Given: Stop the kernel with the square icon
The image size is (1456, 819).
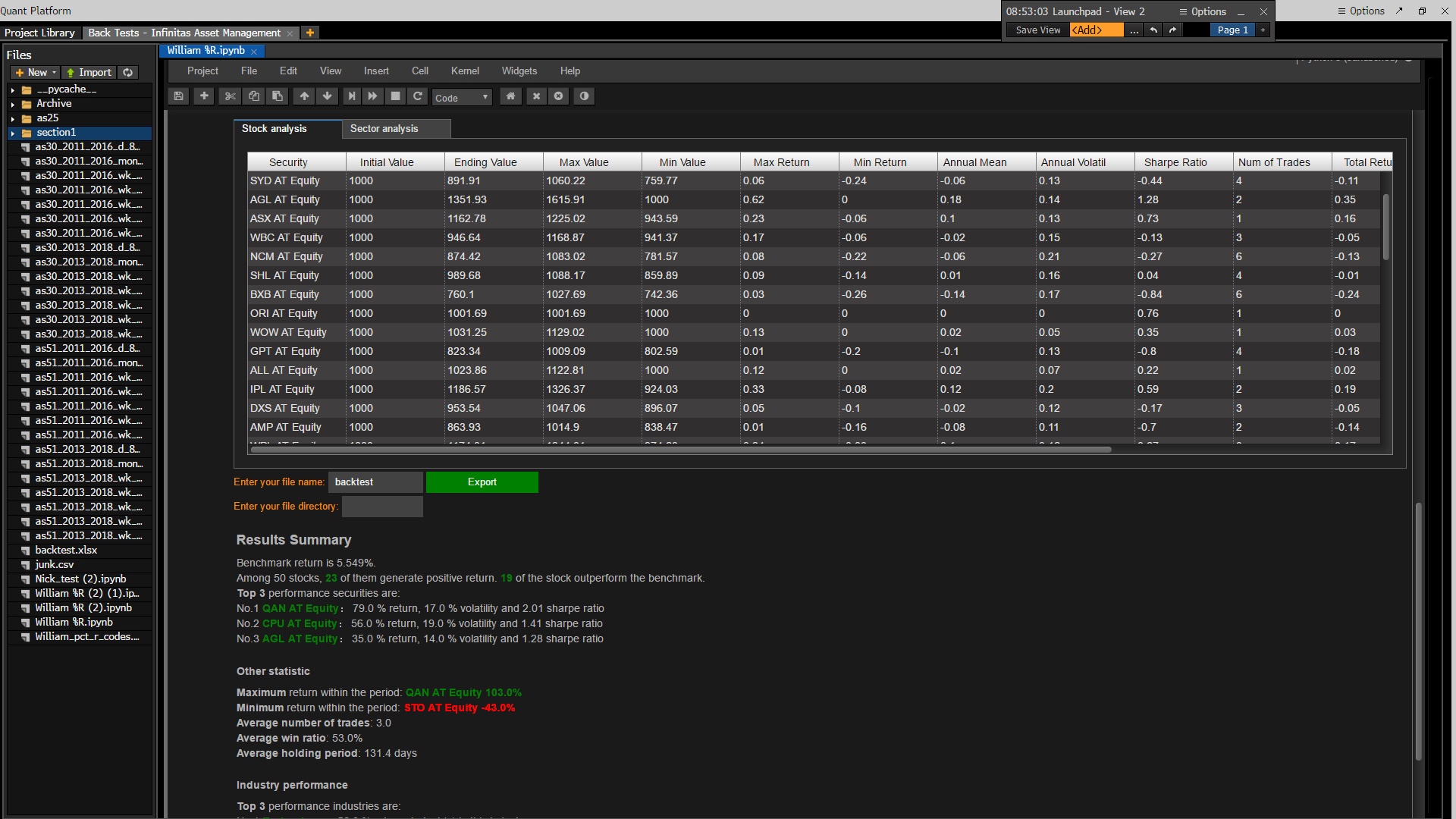Looking at the screenshot, I should tap(395, 96).
